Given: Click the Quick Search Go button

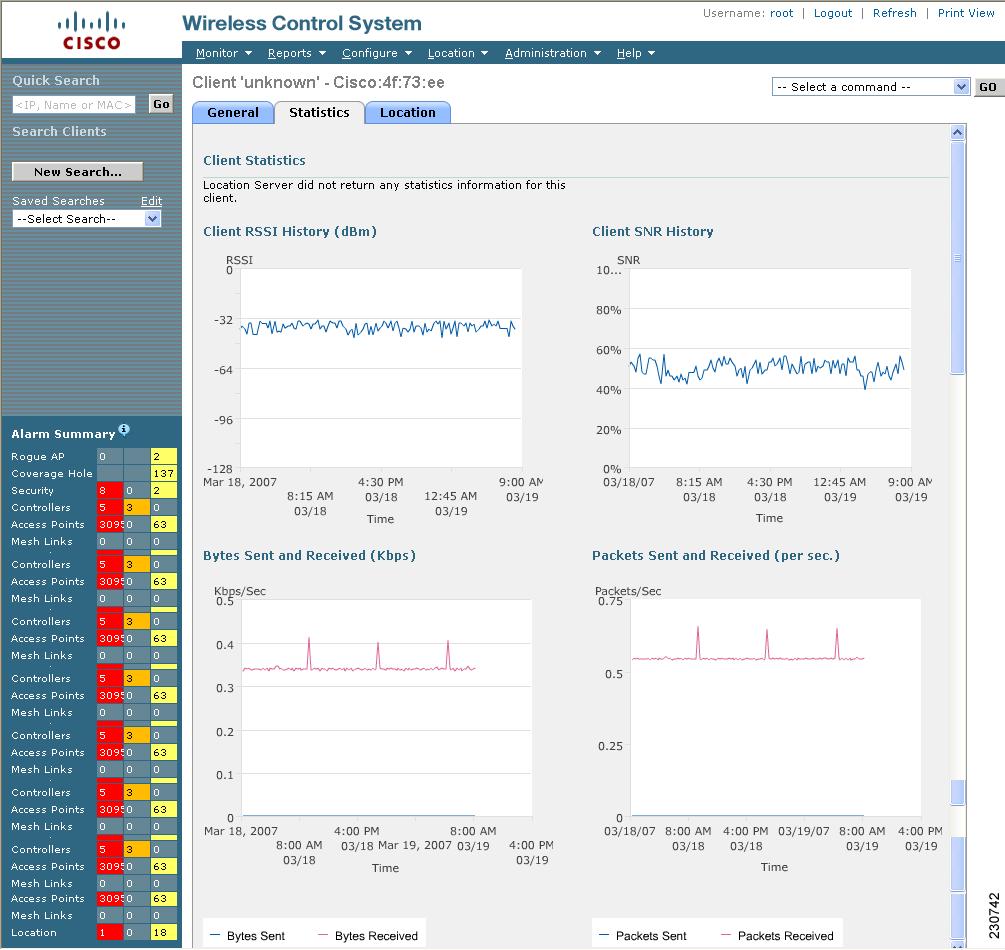Looking at the screenshot, I should (161, 104).
